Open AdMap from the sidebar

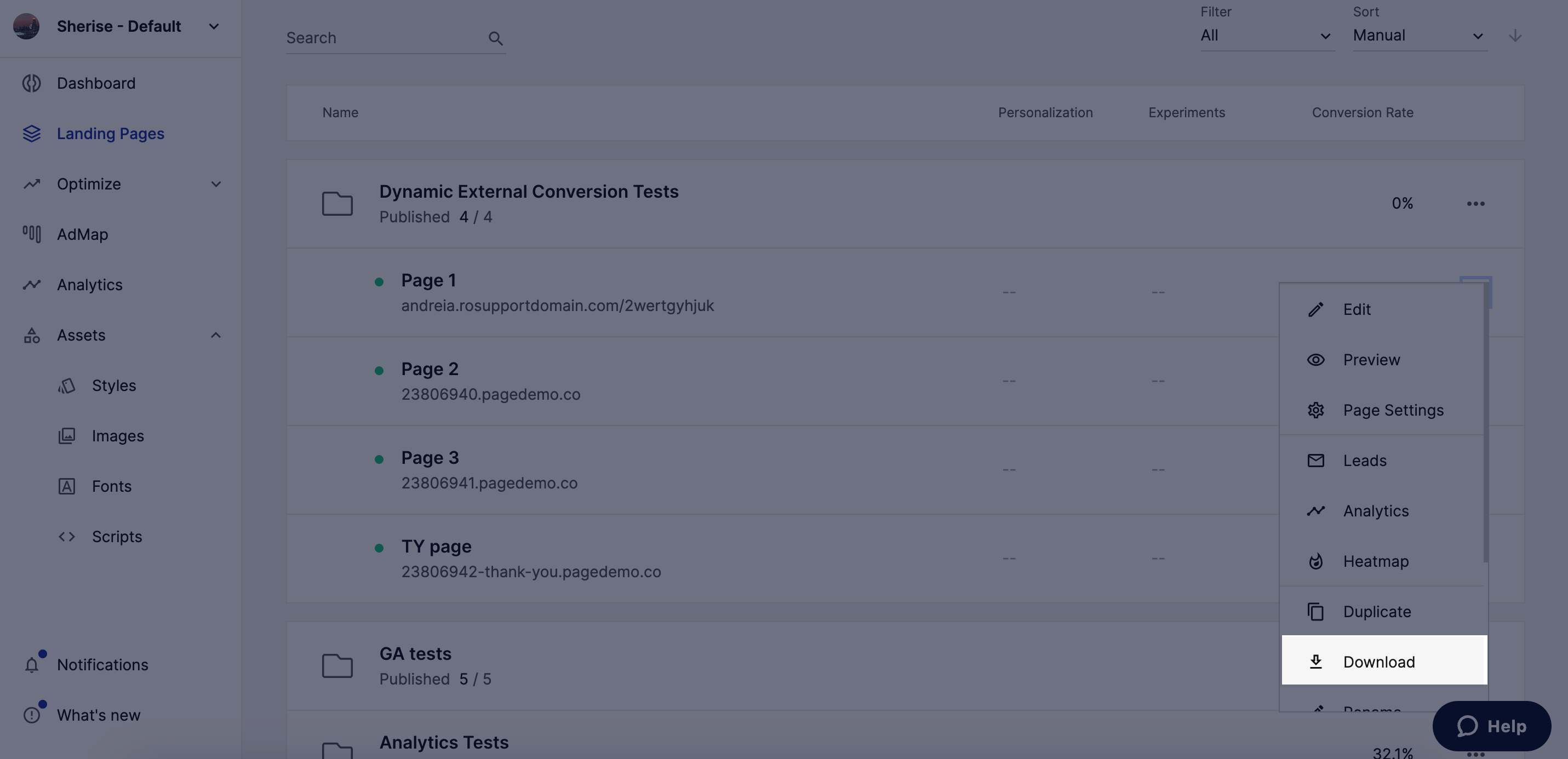82,234
